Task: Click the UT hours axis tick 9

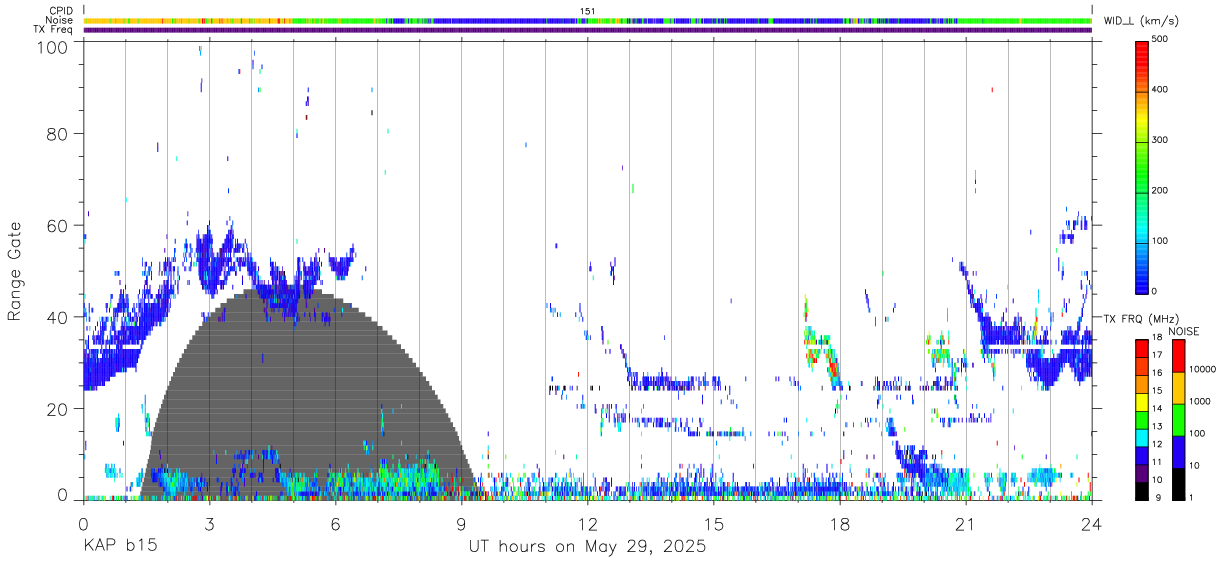Action: pyautogui.click(x=461, y=524)
